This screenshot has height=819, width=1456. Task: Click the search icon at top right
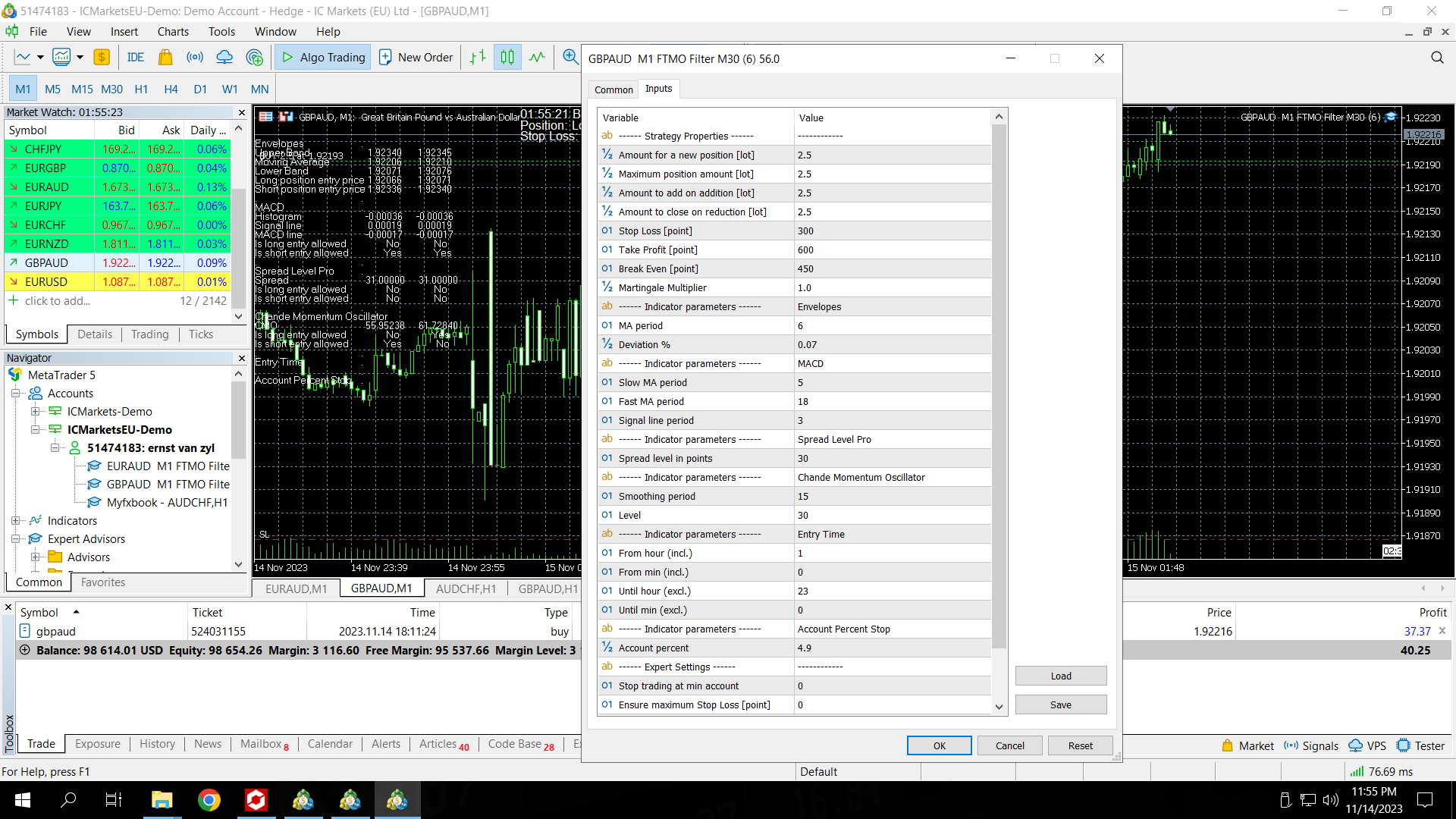pos(1437,58)
